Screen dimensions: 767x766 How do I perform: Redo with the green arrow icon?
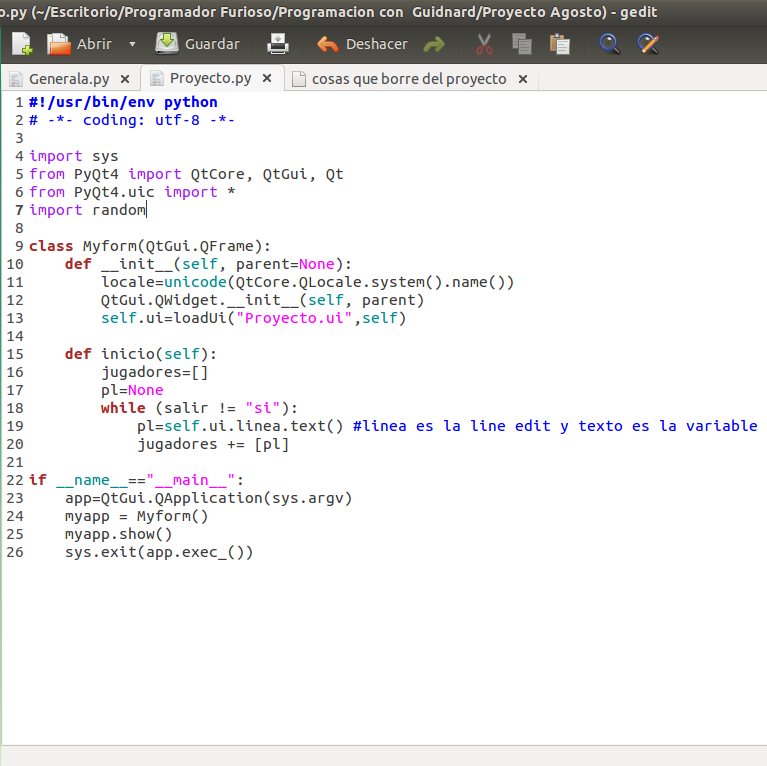click(434, 45)
